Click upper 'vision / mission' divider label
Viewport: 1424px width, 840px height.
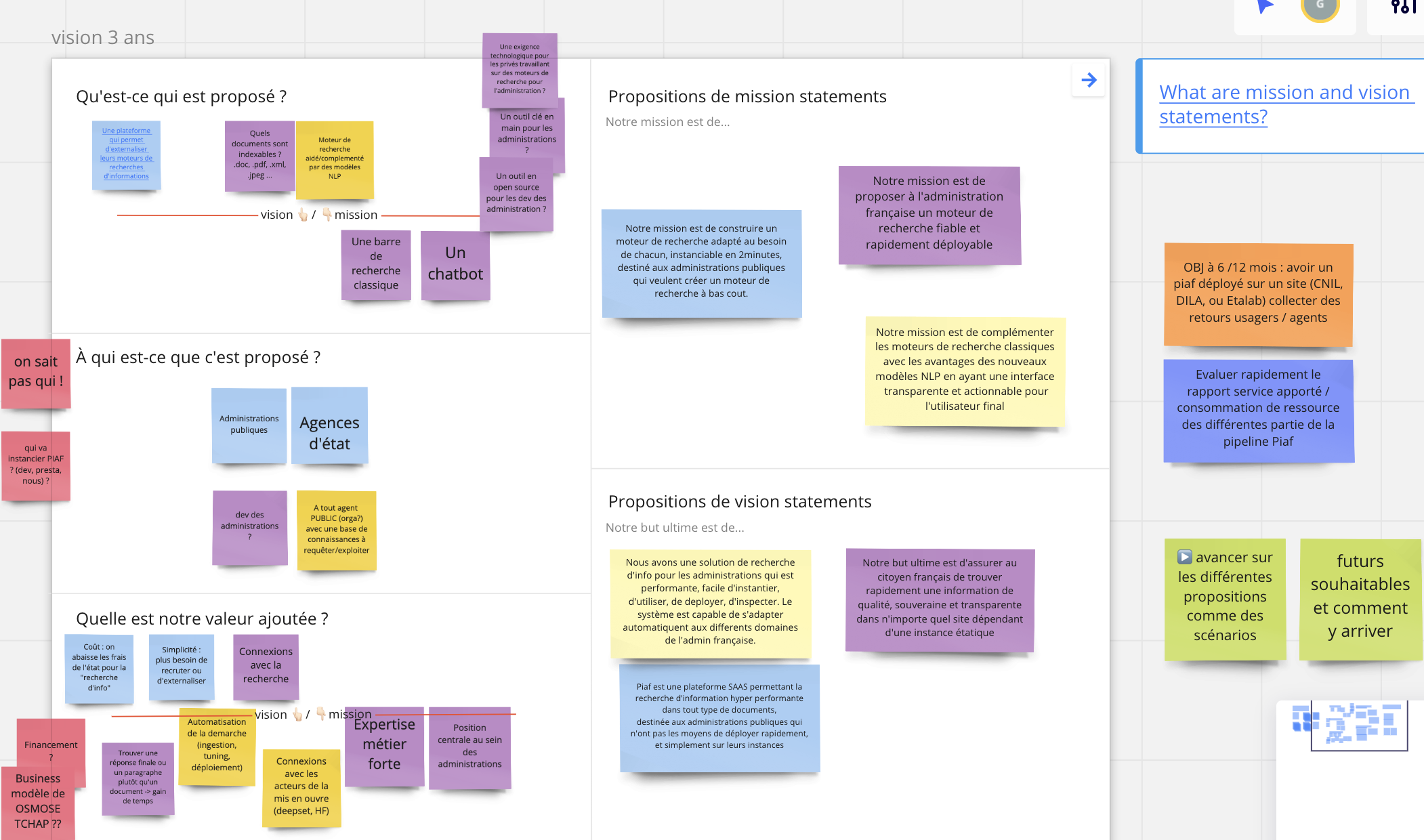point(318,215)
